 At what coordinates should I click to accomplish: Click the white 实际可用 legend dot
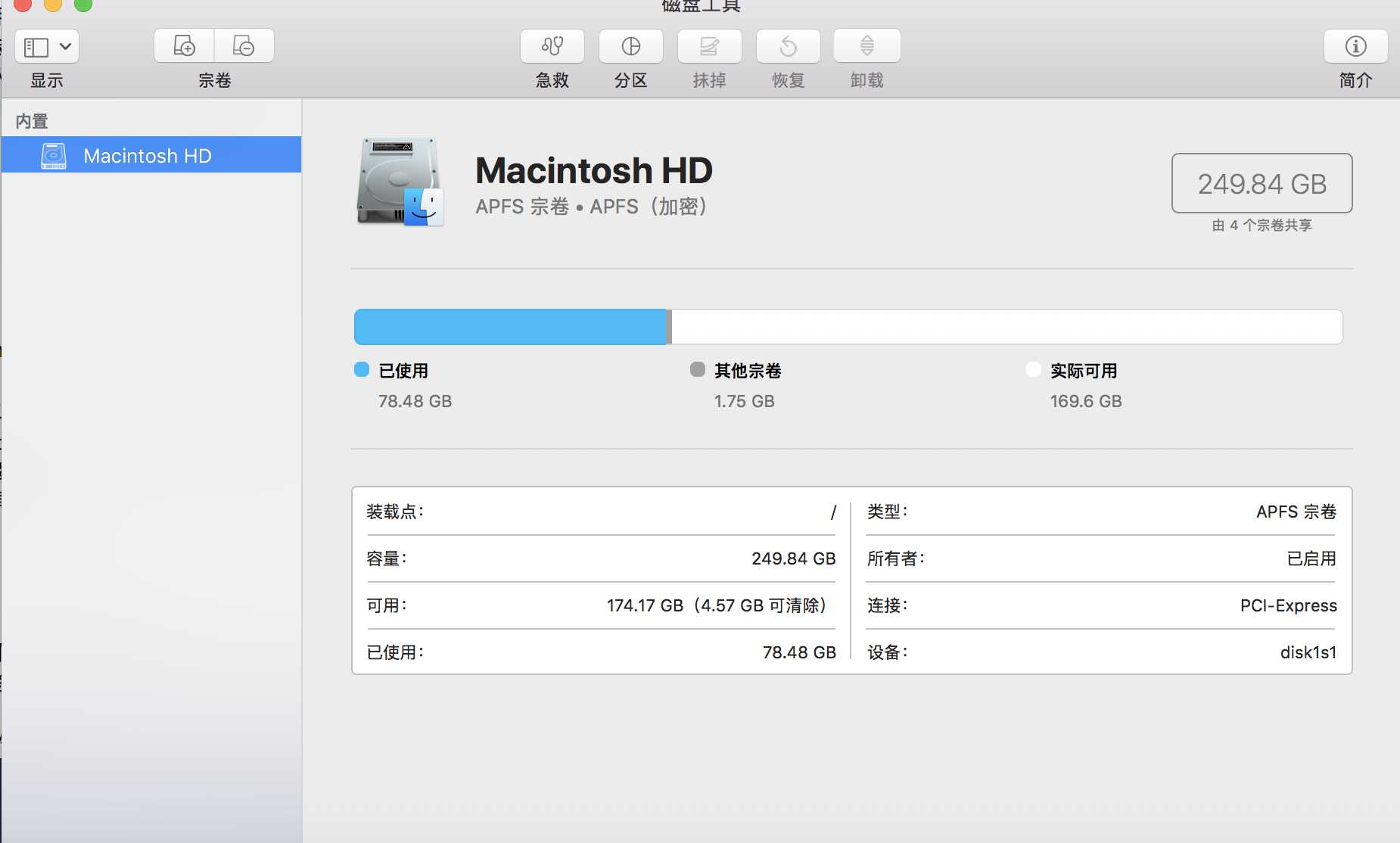tap(1034, 369)
